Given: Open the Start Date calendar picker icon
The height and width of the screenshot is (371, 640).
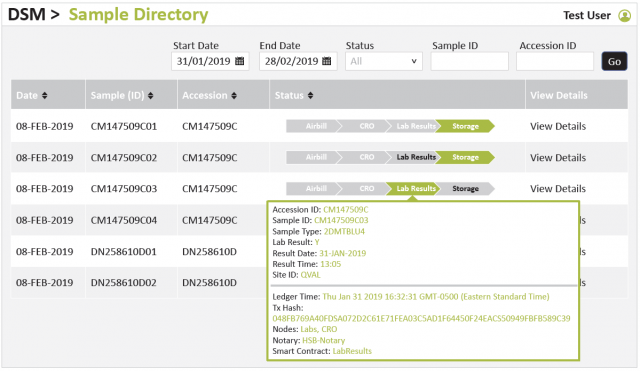Looking at the screenshot, I should pyautogui.click(x=240, y=61).
